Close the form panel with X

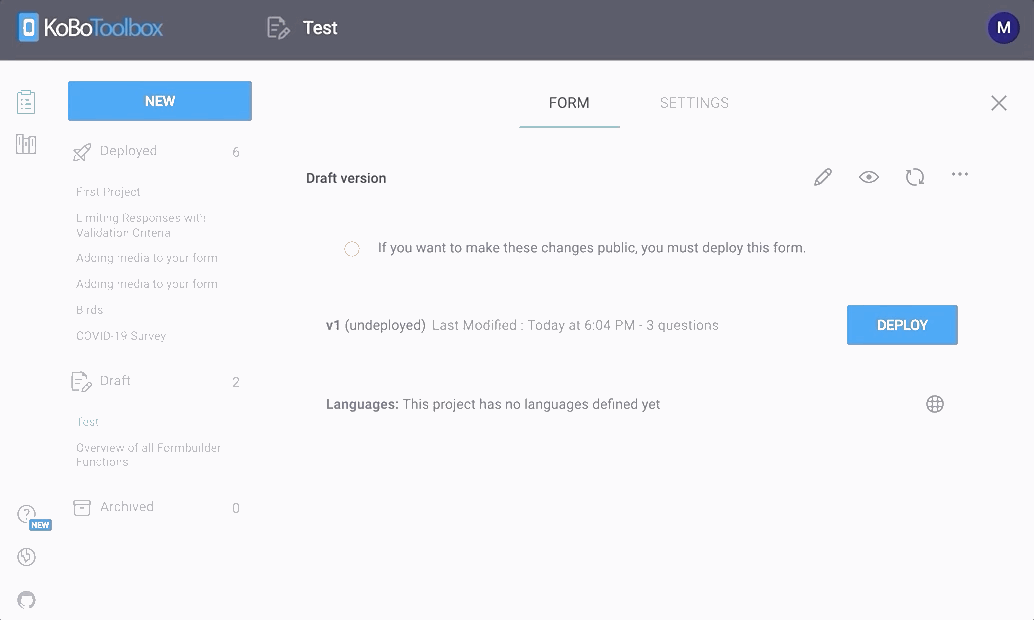[998, 103]
